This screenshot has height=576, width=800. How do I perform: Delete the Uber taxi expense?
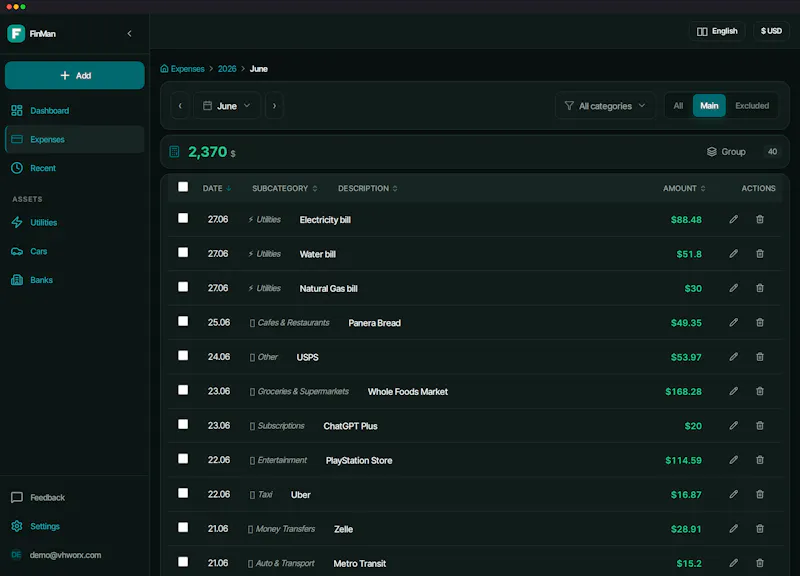[760, 494]
